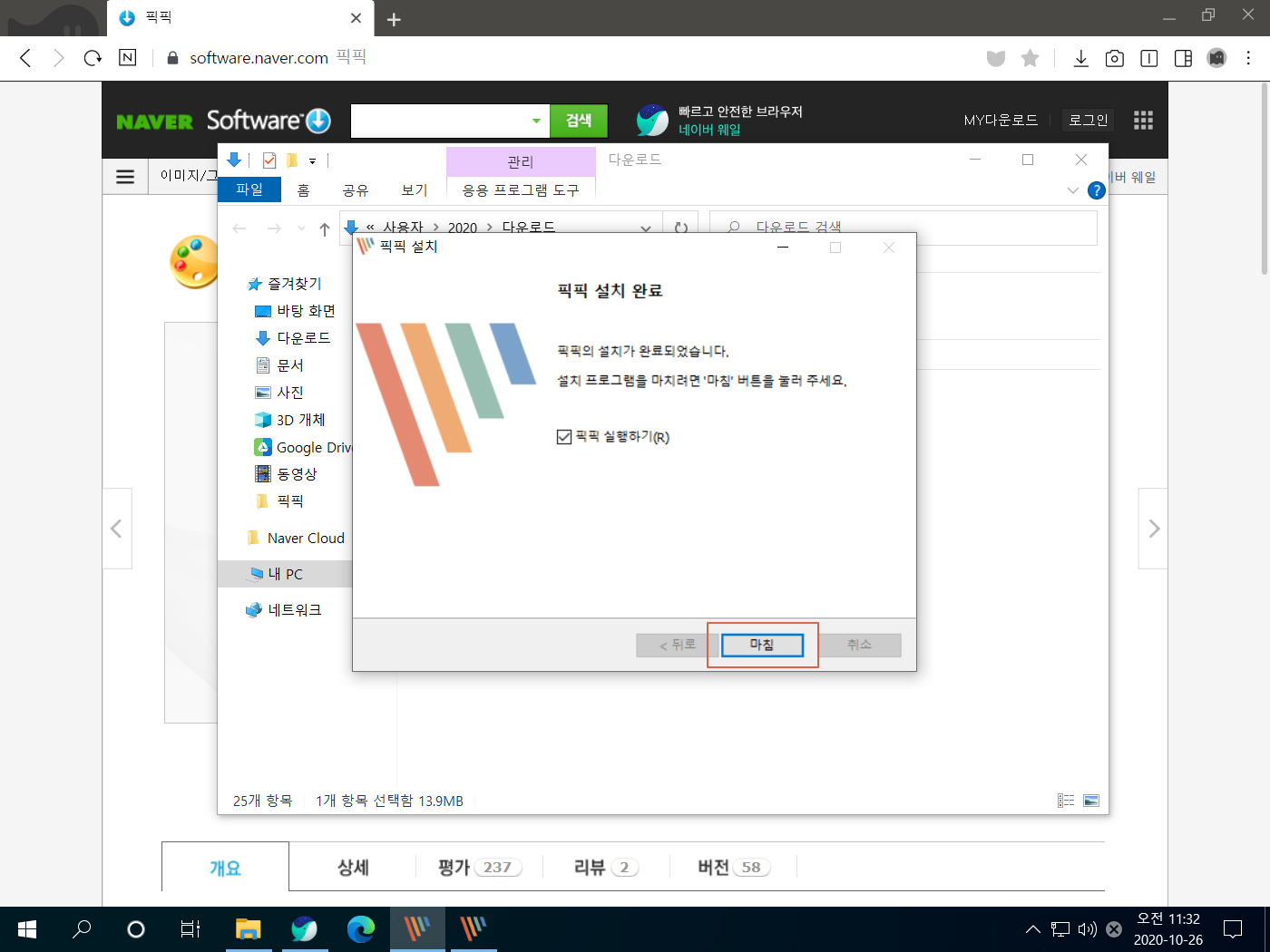Click new folder icon in Explorer title bar
The height and width of the screenshot is (952, 1270).
point(292,160)
